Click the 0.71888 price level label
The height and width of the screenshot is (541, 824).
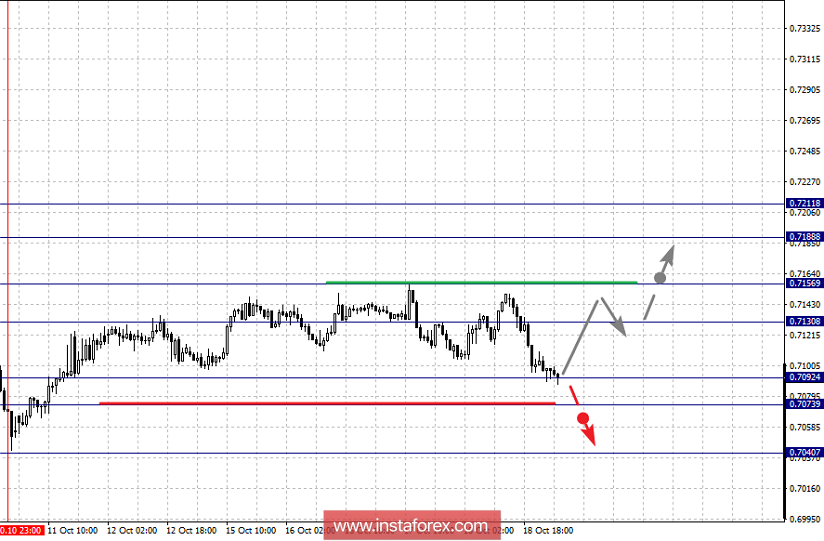pyautogui.click(x=805, y=237)
